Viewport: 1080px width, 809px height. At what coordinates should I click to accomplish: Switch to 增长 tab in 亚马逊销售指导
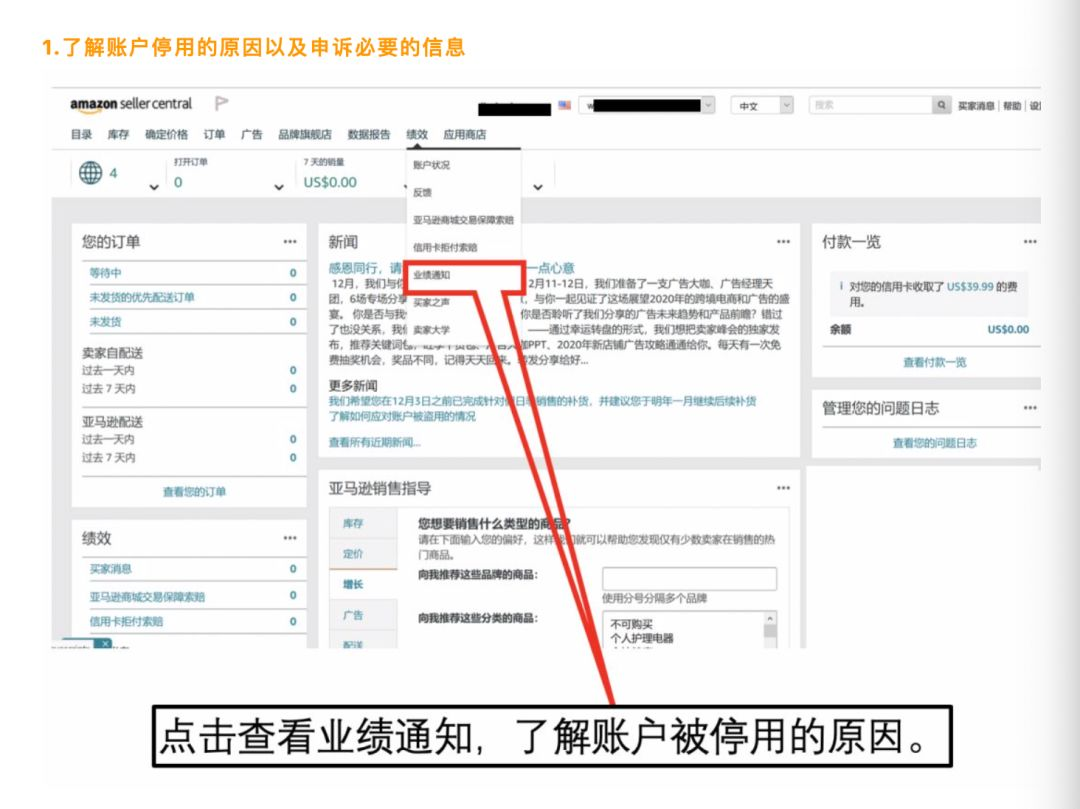(x=353, y=584)
